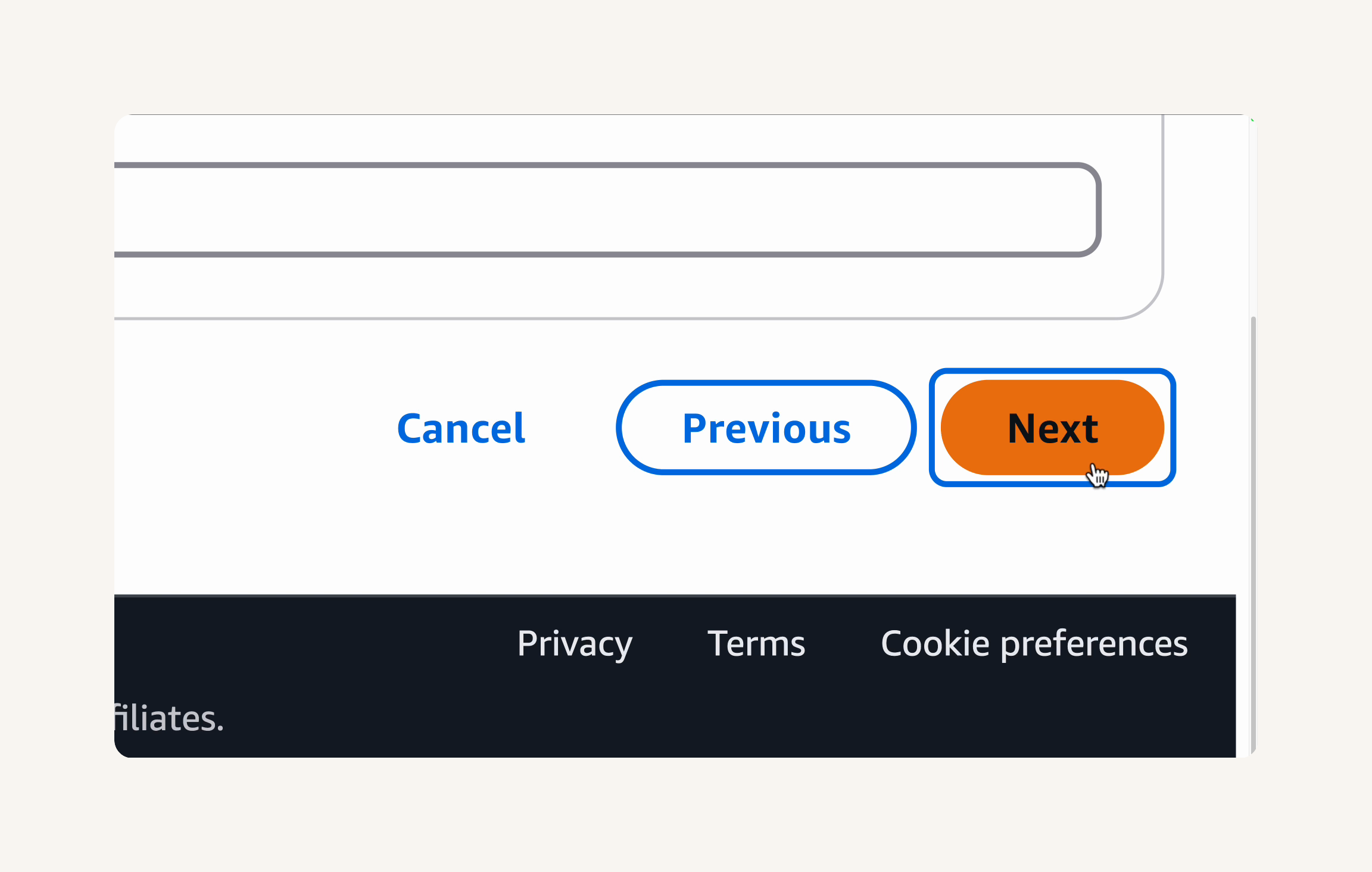Select the blue Cancel text link
The height and width of the screenshot is (872, 1372).
pos(461,428)
